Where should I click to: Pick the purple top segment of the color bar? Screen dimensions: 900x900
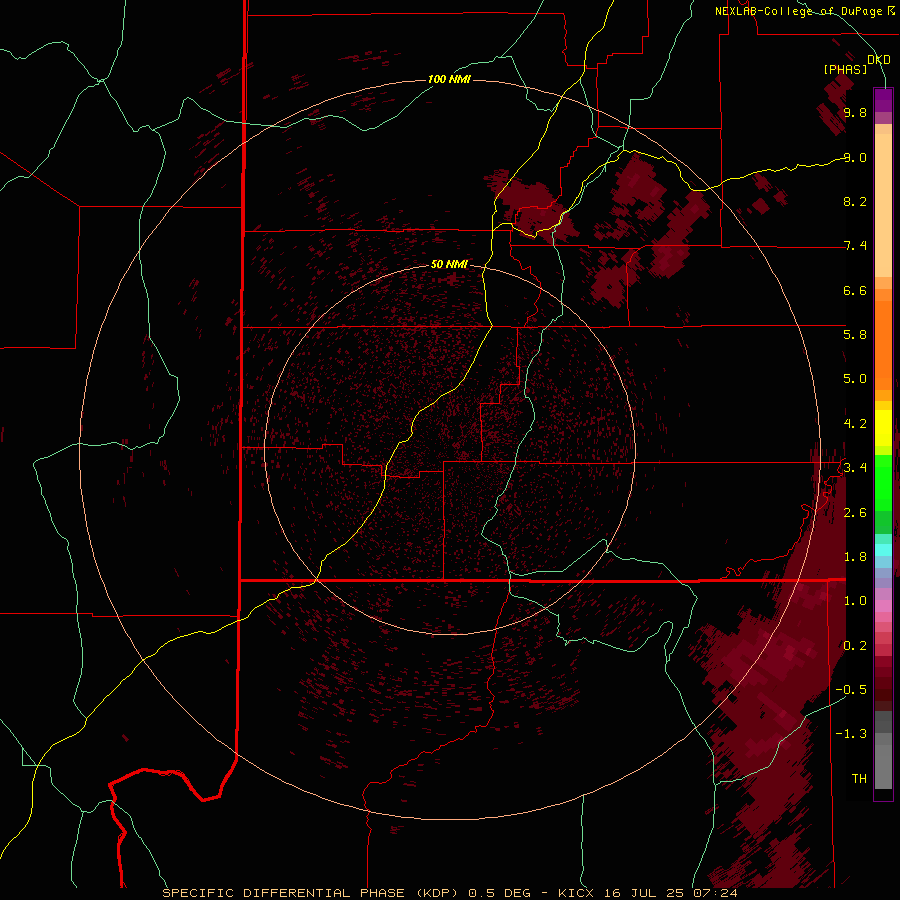[x=883, y=100]
